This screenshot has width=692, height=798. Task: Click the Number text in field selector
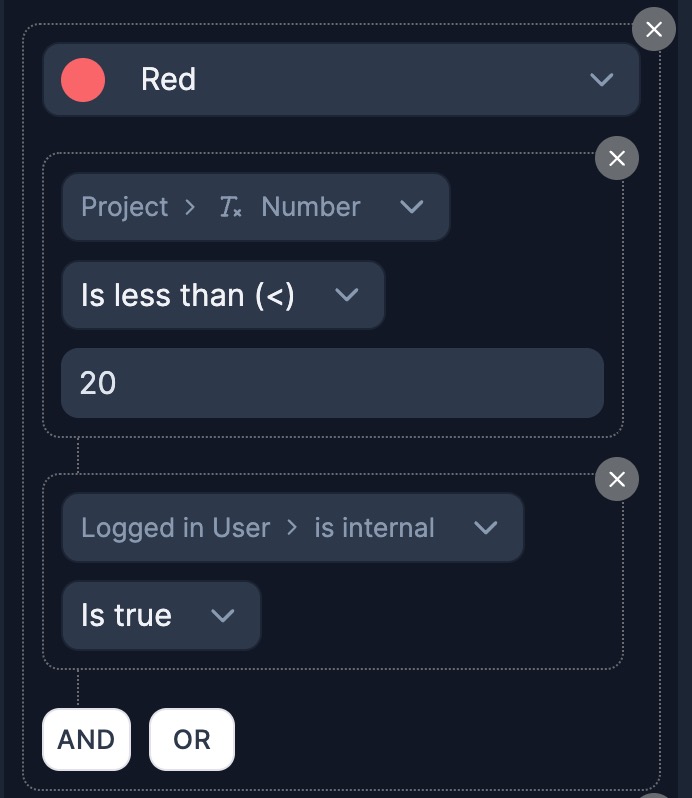tap(310, 207)
